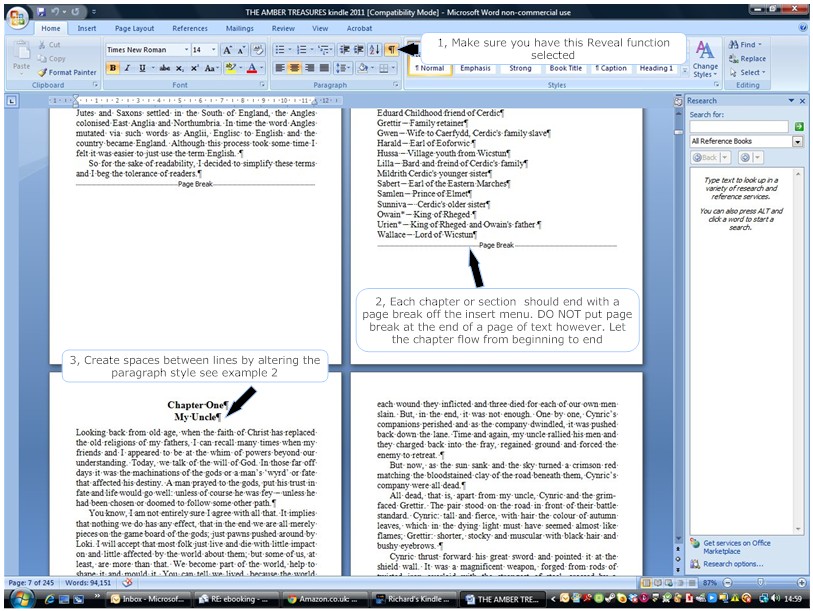
Task: Expand the All Reference Books dropdown
Action: coord(798,142)
